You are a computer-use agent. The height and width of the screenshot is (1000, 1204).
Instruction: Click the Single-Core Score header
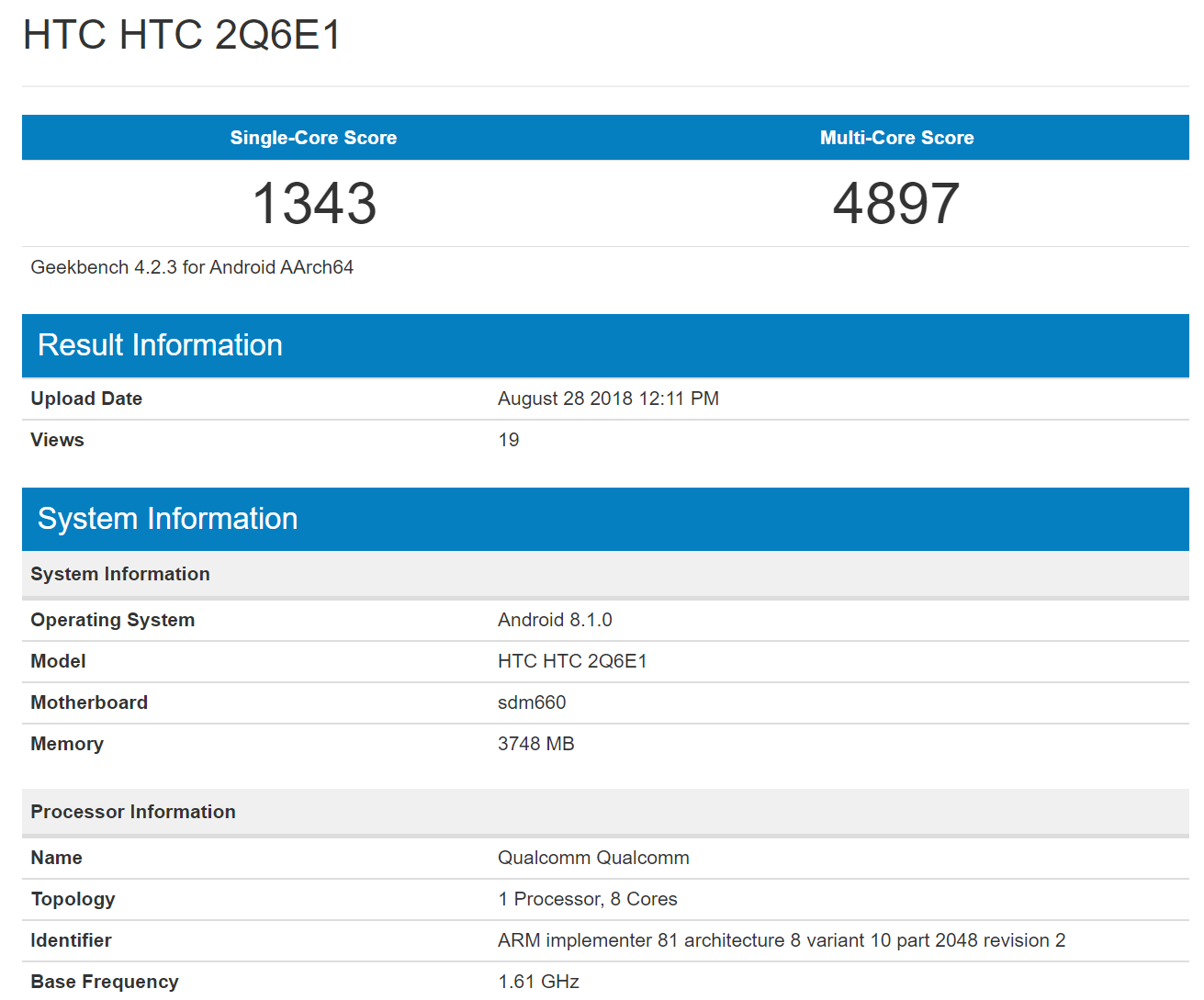pyautogui.click(x=313, y=138)
